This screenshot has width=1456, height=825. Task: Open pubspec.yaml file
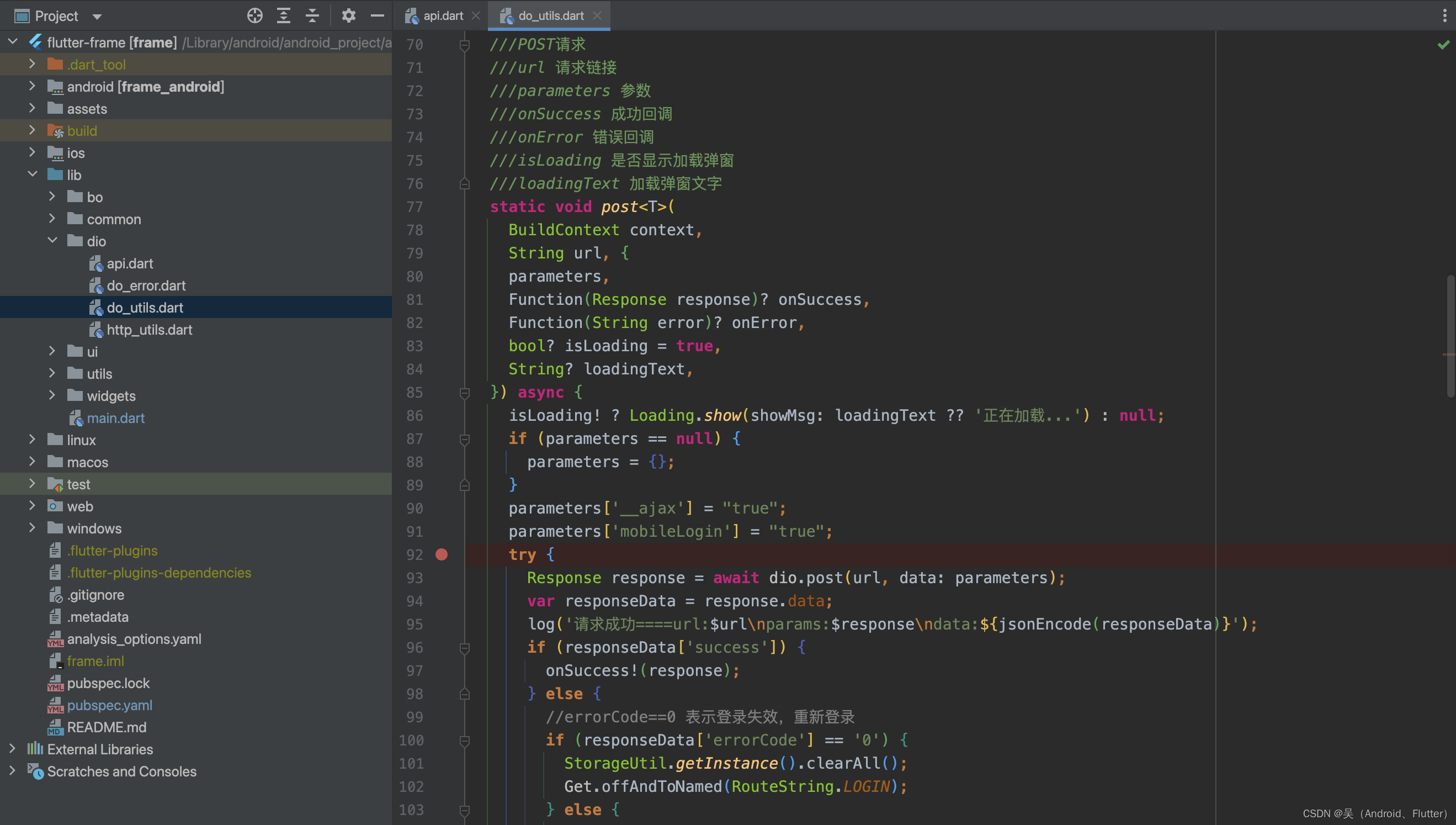tap(109, 705)
